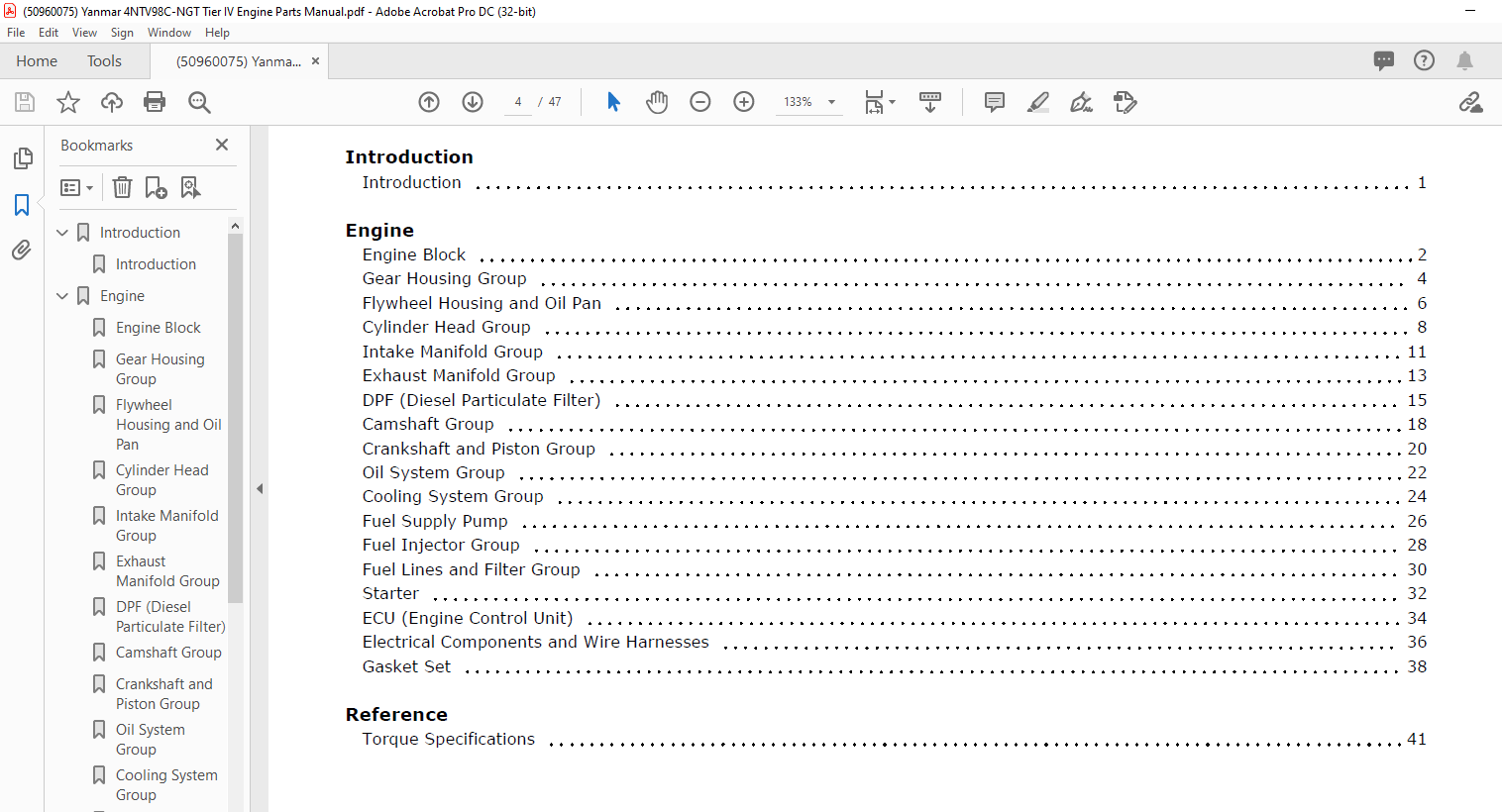This screenshot has height=812, width=1502.
Task: Go to next page arrow
Action: [x=473, y=102]
